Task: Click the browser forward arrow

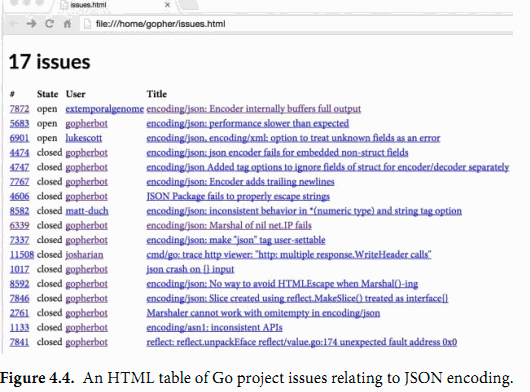Action: (x=31, y=24)
